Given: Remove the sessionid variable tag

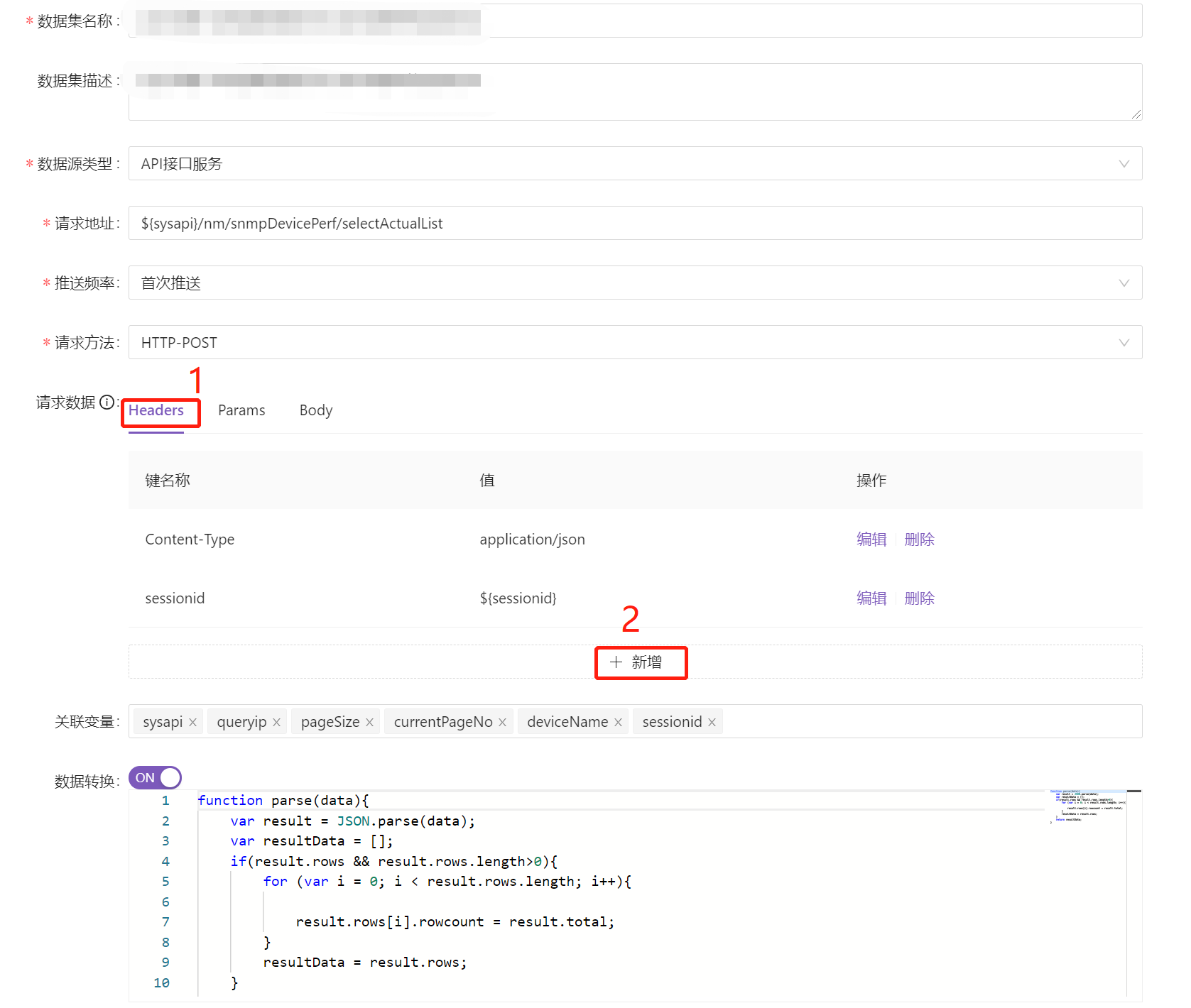Looking at the screenshot, I should coord(712,723).
